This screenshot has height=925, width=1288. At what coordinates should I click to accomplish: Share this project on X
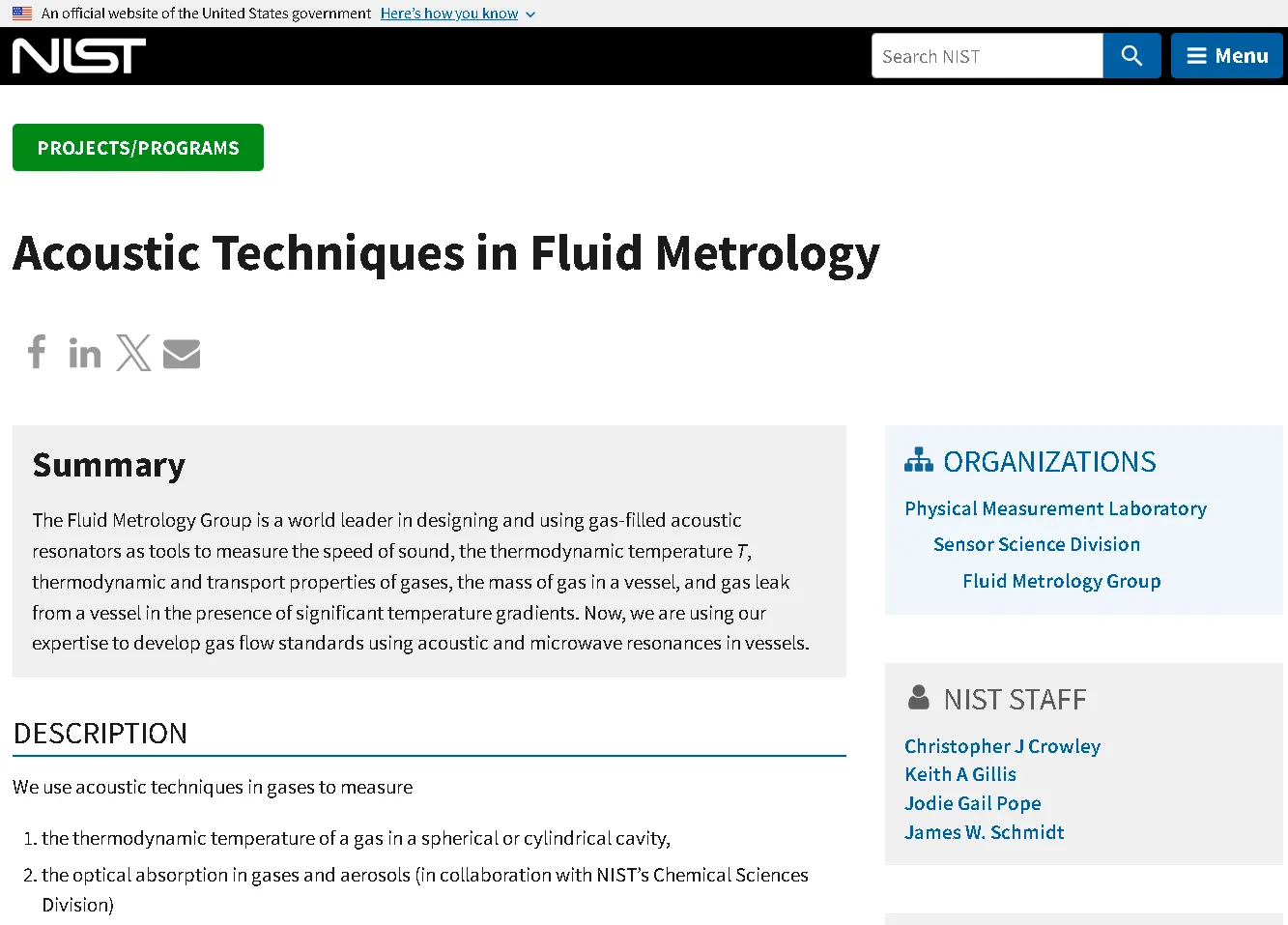click(x=133, y=353)
